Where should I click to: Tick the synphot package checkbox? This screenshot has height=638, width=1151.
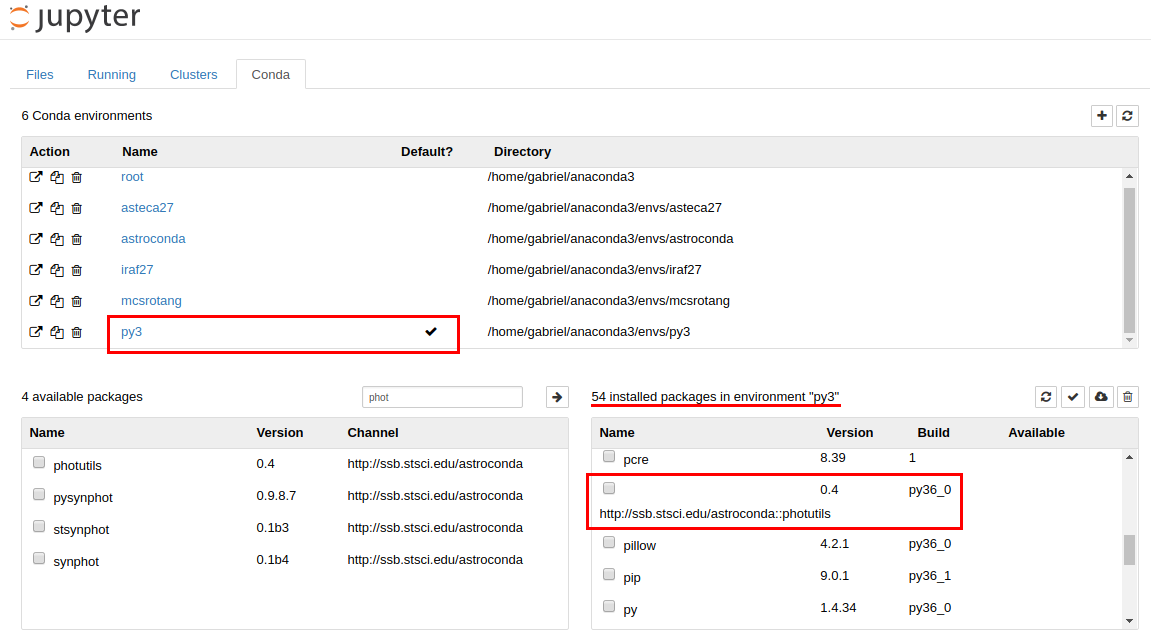(39, 558)
